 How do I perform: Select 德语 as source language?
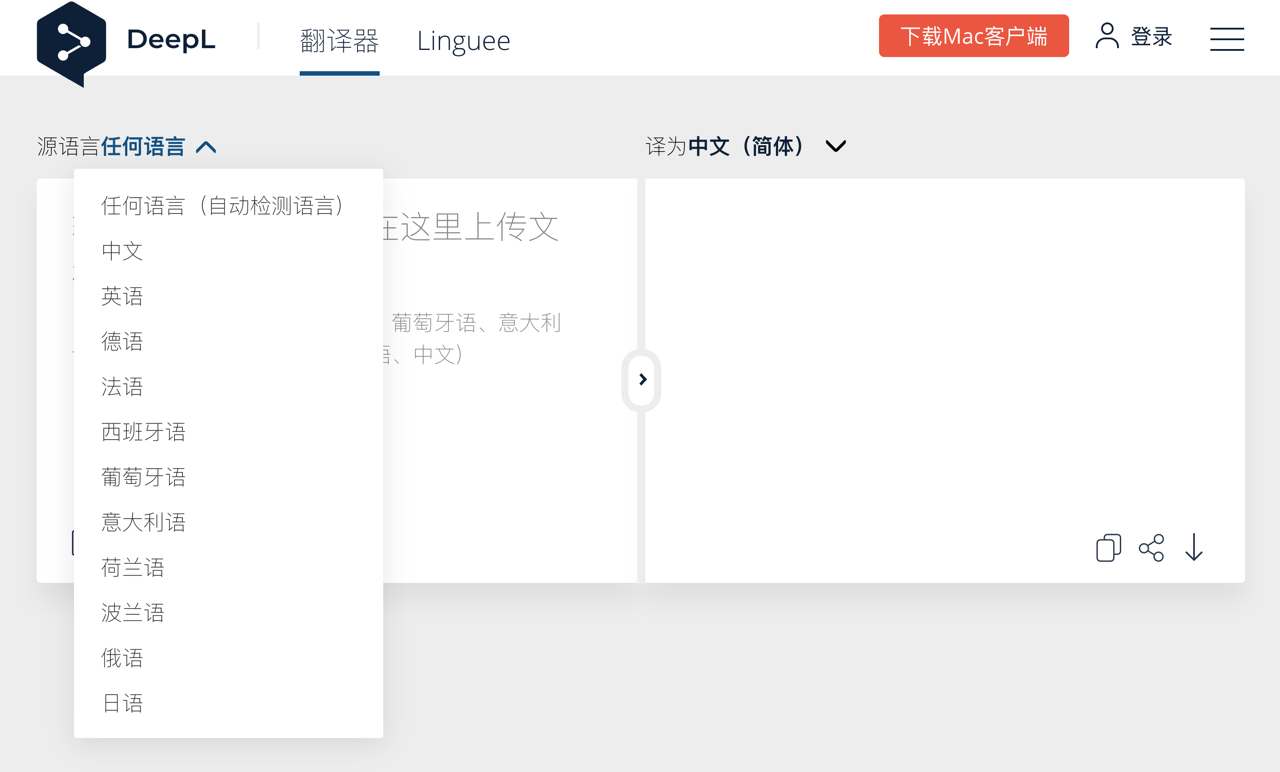coord(228,341)
